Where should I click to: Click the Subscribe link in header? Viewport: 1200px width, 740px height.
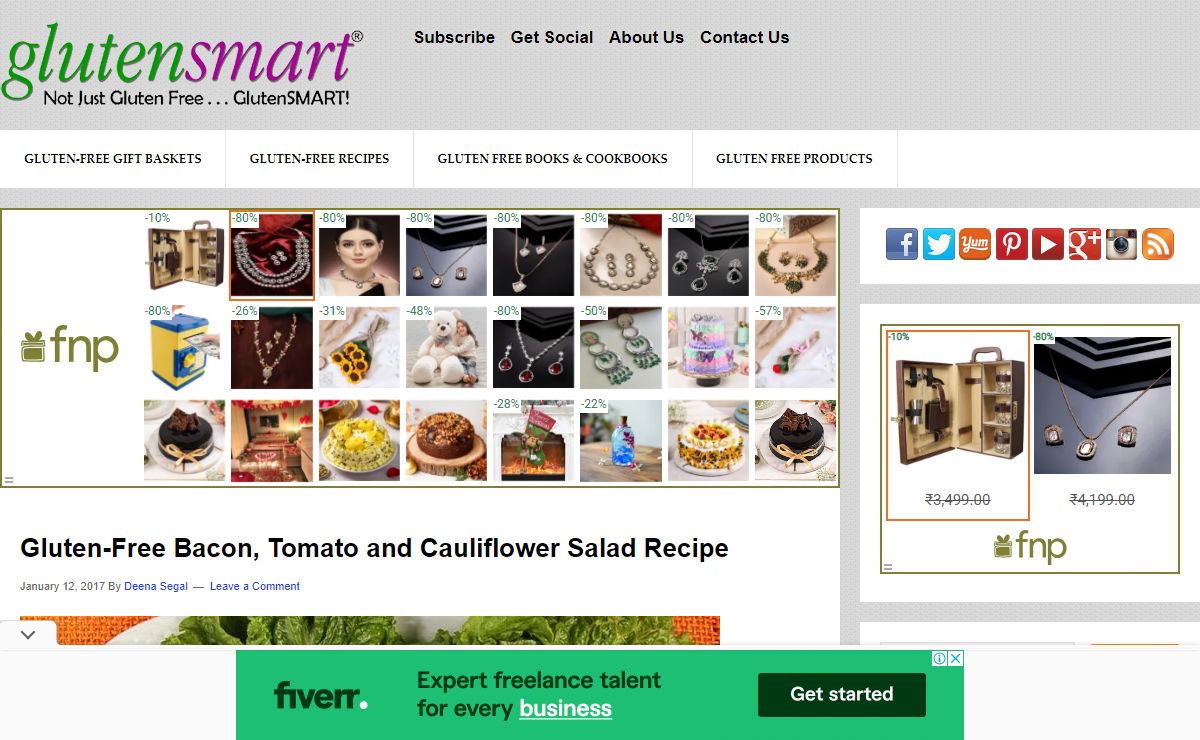tap(454, 37)
